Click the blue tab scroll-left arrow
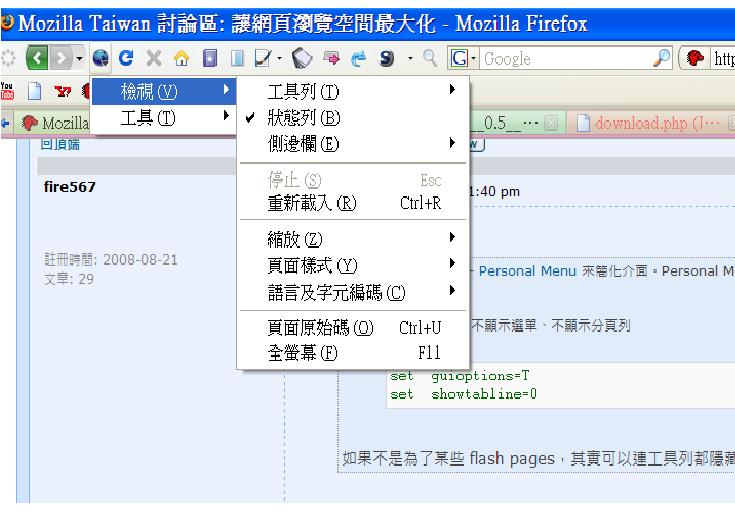This screenshot has width=735, height=512. (x=5, y=123)
